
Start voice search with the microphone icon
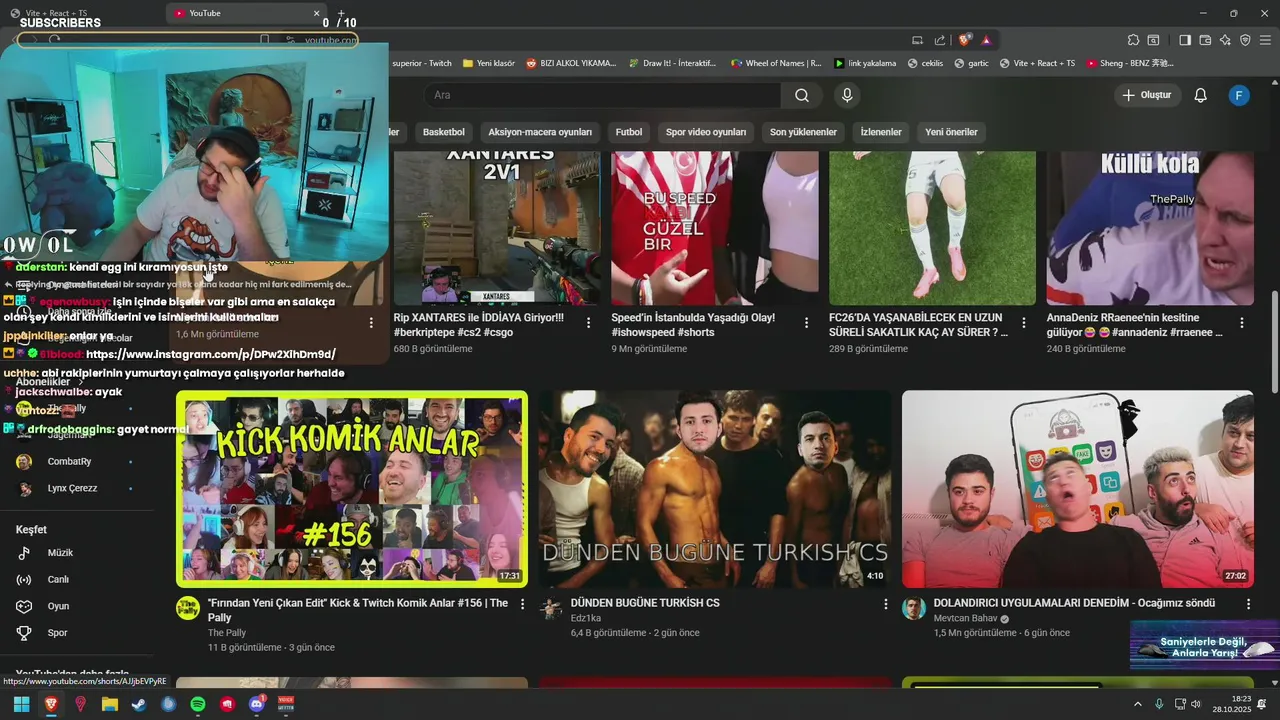tap(847, 95)
